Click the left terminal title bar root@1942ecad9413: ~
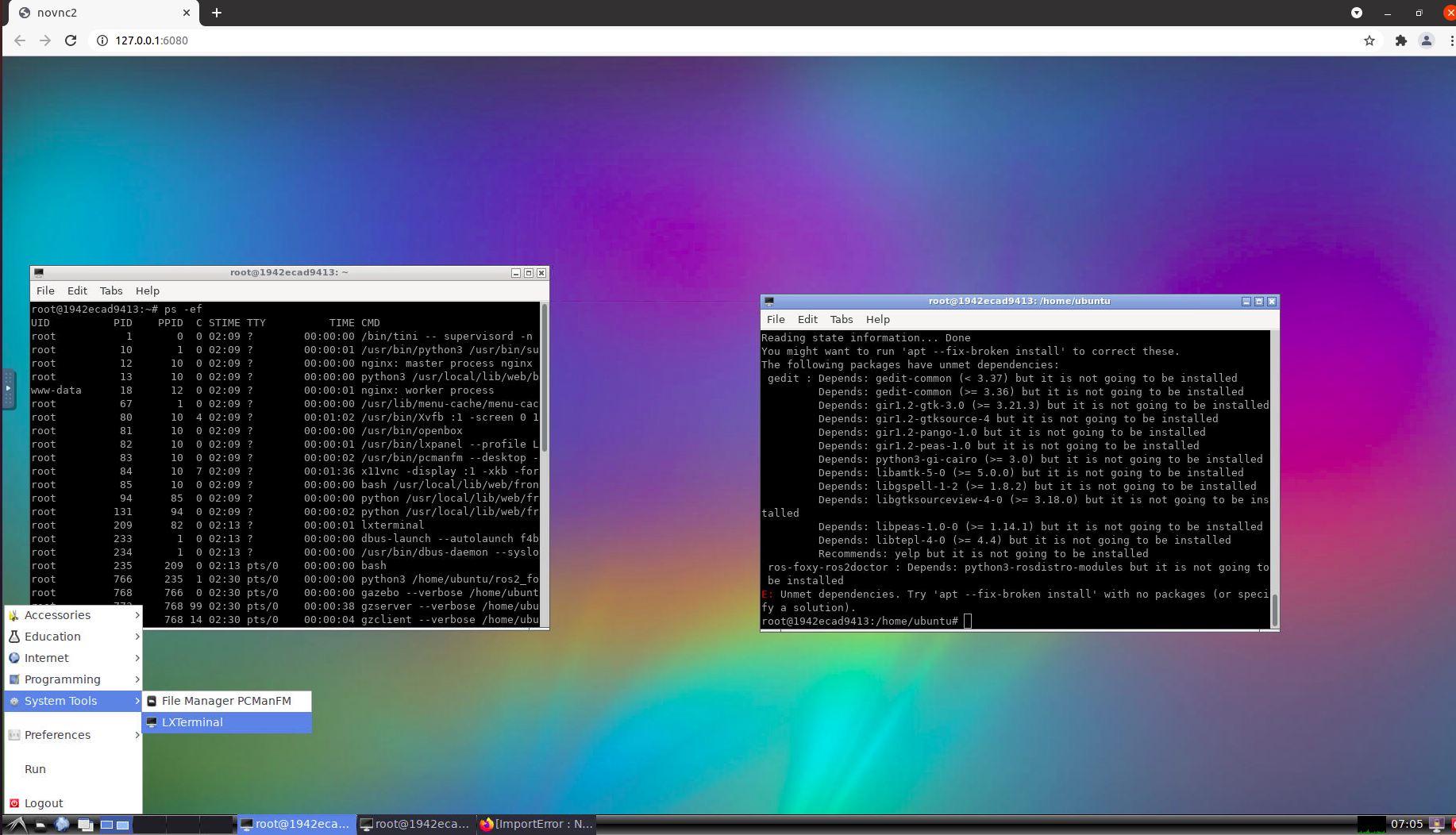This screenshot has width=1456, height=835. [x=289, y=273]
